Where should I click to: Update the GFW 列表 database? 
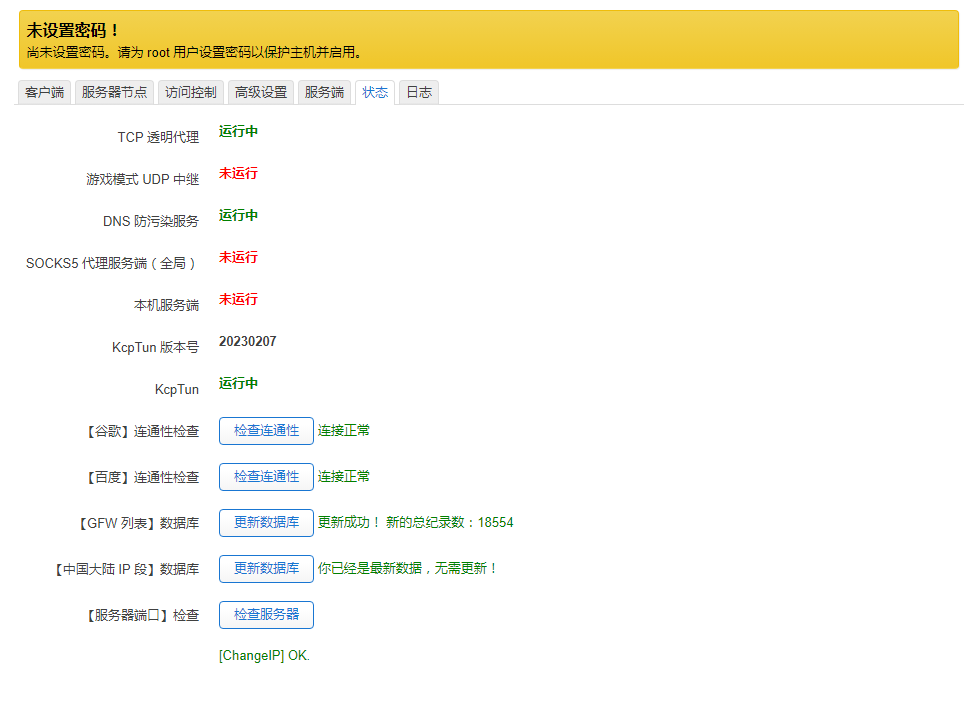coord(266,523)
